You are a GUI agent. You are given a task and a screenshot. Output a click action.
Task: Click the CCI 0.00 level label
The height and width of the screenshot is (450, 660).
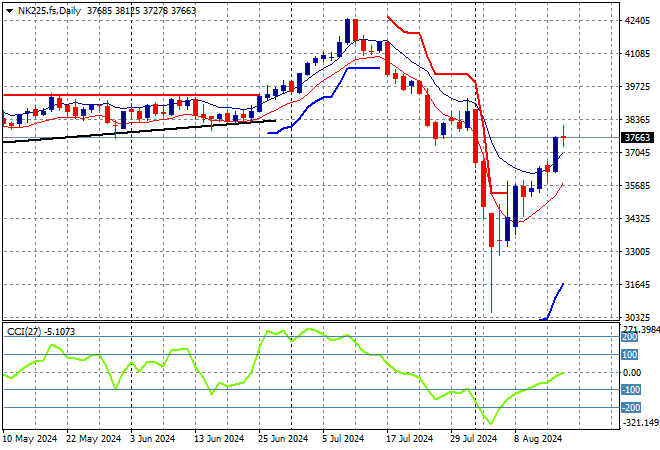(x=632, y=372)
